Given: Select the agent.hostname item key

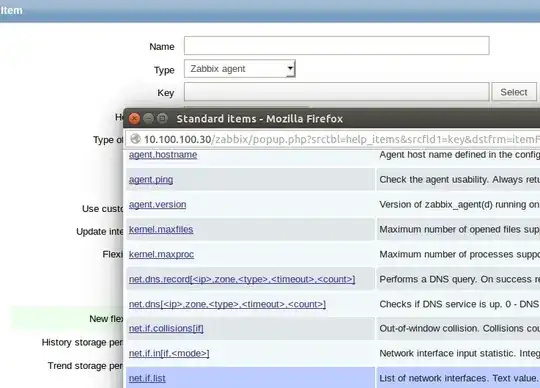Looking at the screenshot, I should [x=163, y=155].
